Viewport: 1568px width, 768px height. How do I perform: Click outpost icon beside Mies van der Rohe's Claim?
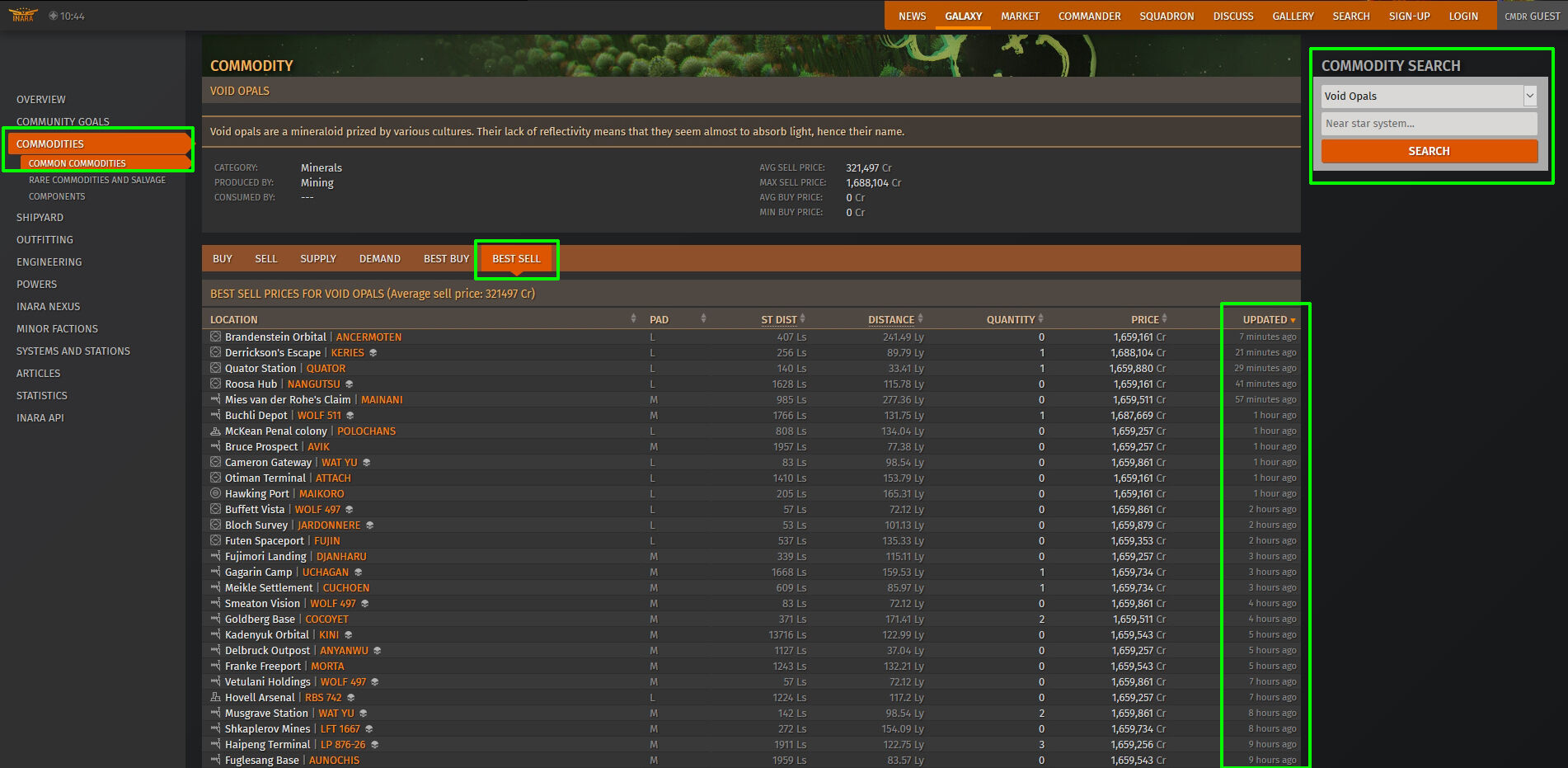(x=215, y=399)
